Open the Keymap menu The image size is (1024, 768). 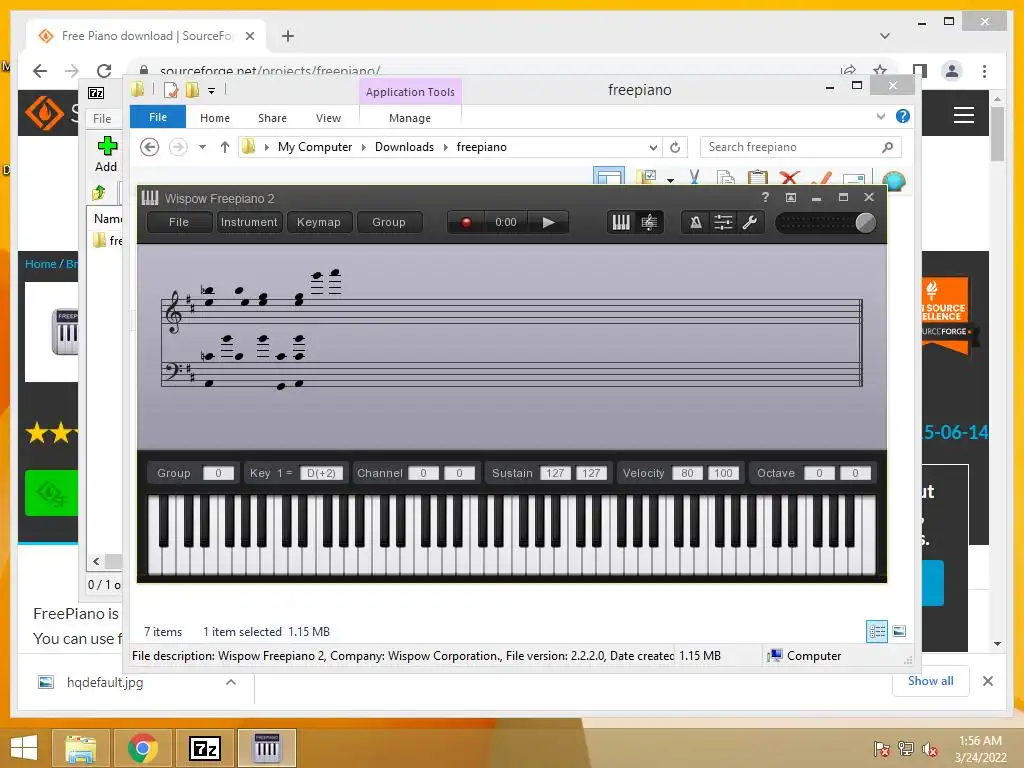coord(319,222)
